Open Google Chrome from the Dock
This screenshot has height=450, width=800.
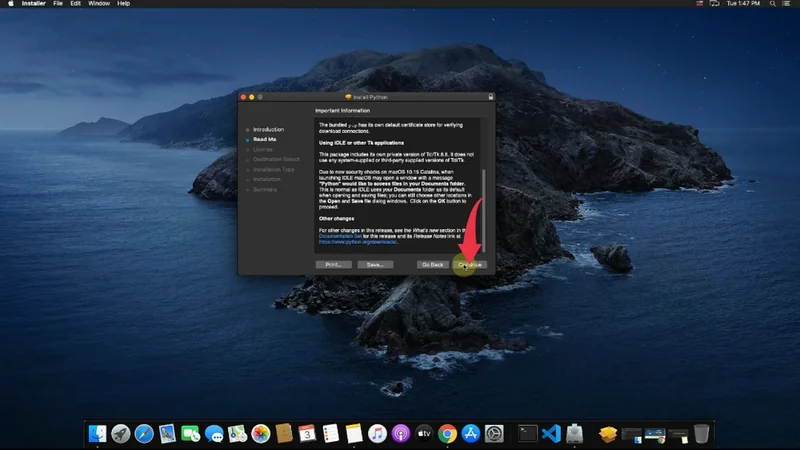click(447, 434)
